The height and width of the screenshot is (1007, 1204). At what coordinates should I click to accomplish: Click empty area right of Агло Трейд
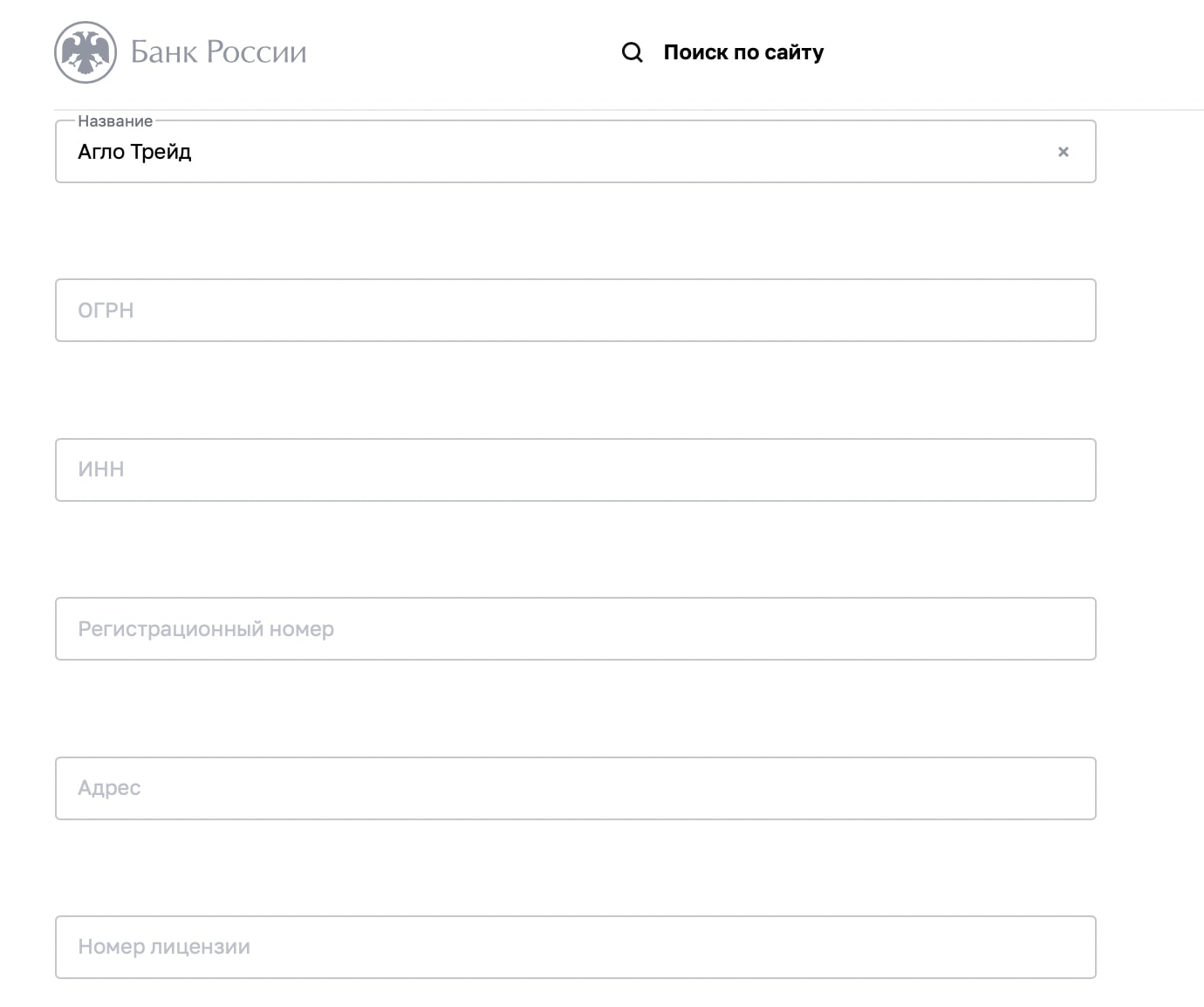(x=619, y=152)
